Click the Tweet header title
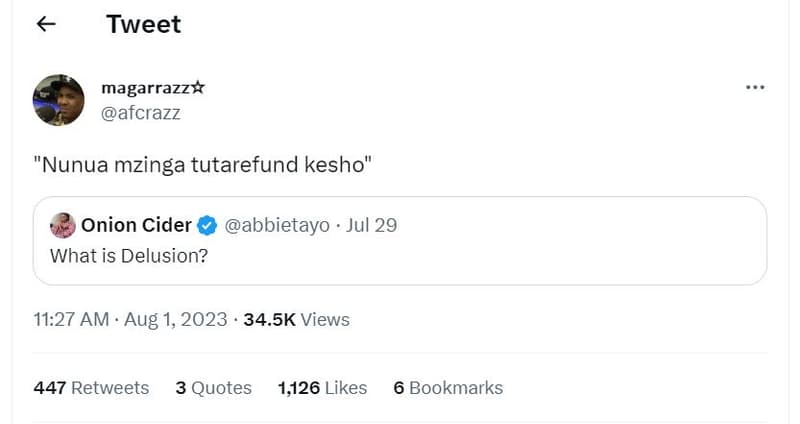800x424 pixels. pos(144,25)
